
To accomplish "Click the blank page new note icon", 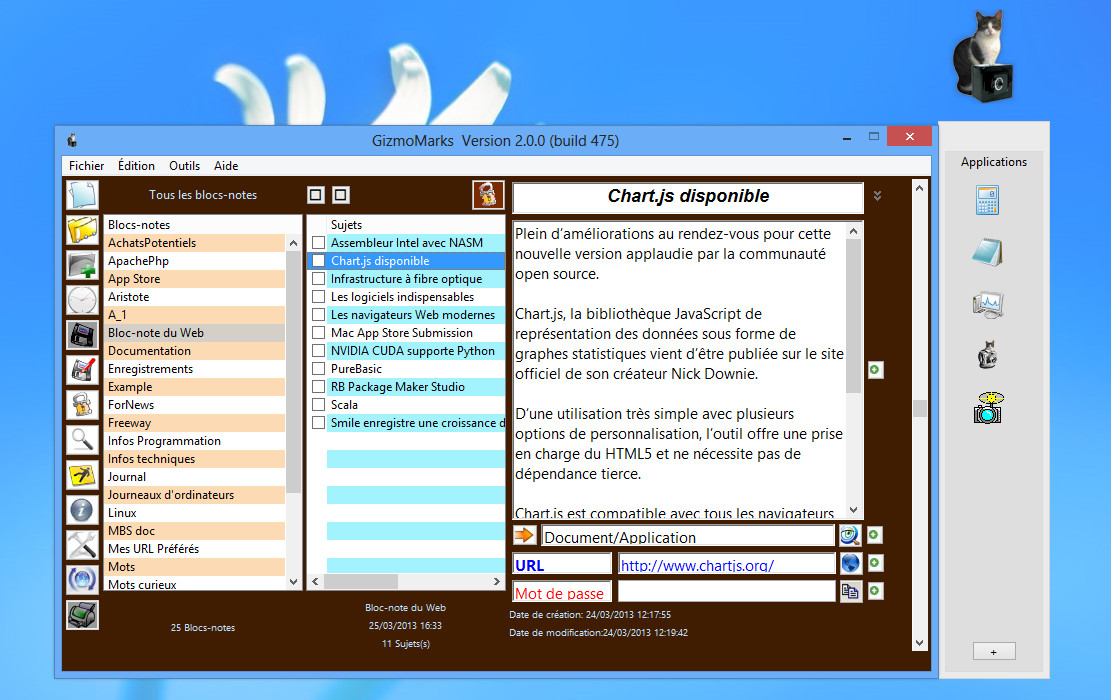I will [82, 195].
